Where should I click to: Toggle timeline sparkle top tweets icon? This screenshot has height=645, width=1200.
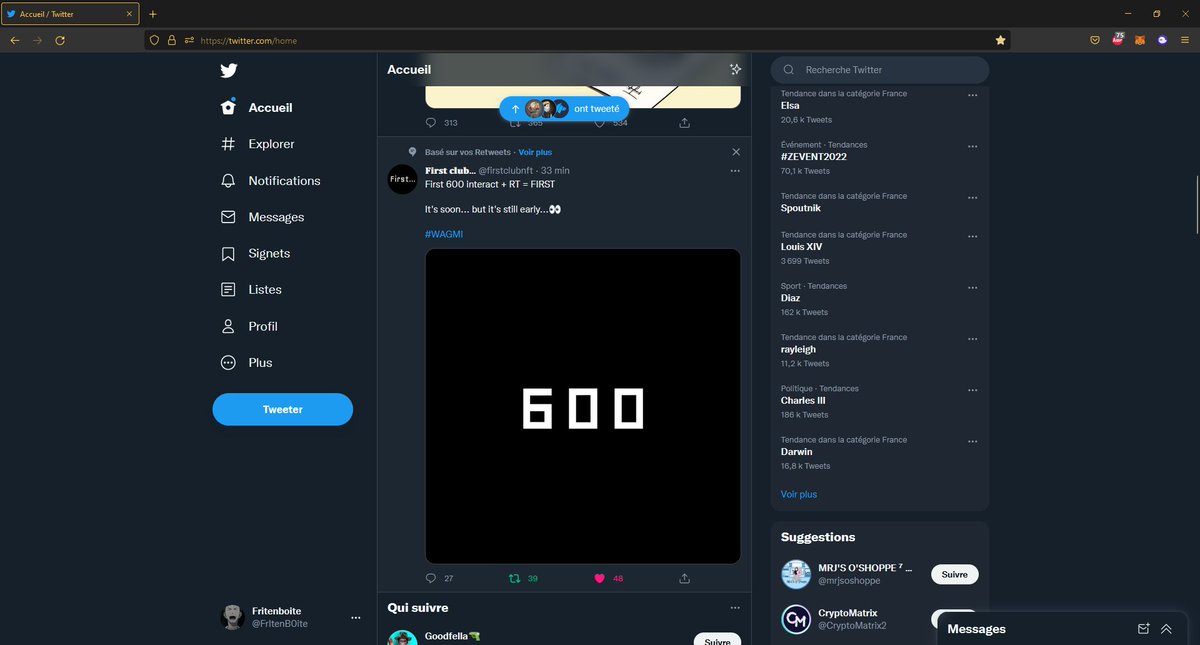pos(735,70)
